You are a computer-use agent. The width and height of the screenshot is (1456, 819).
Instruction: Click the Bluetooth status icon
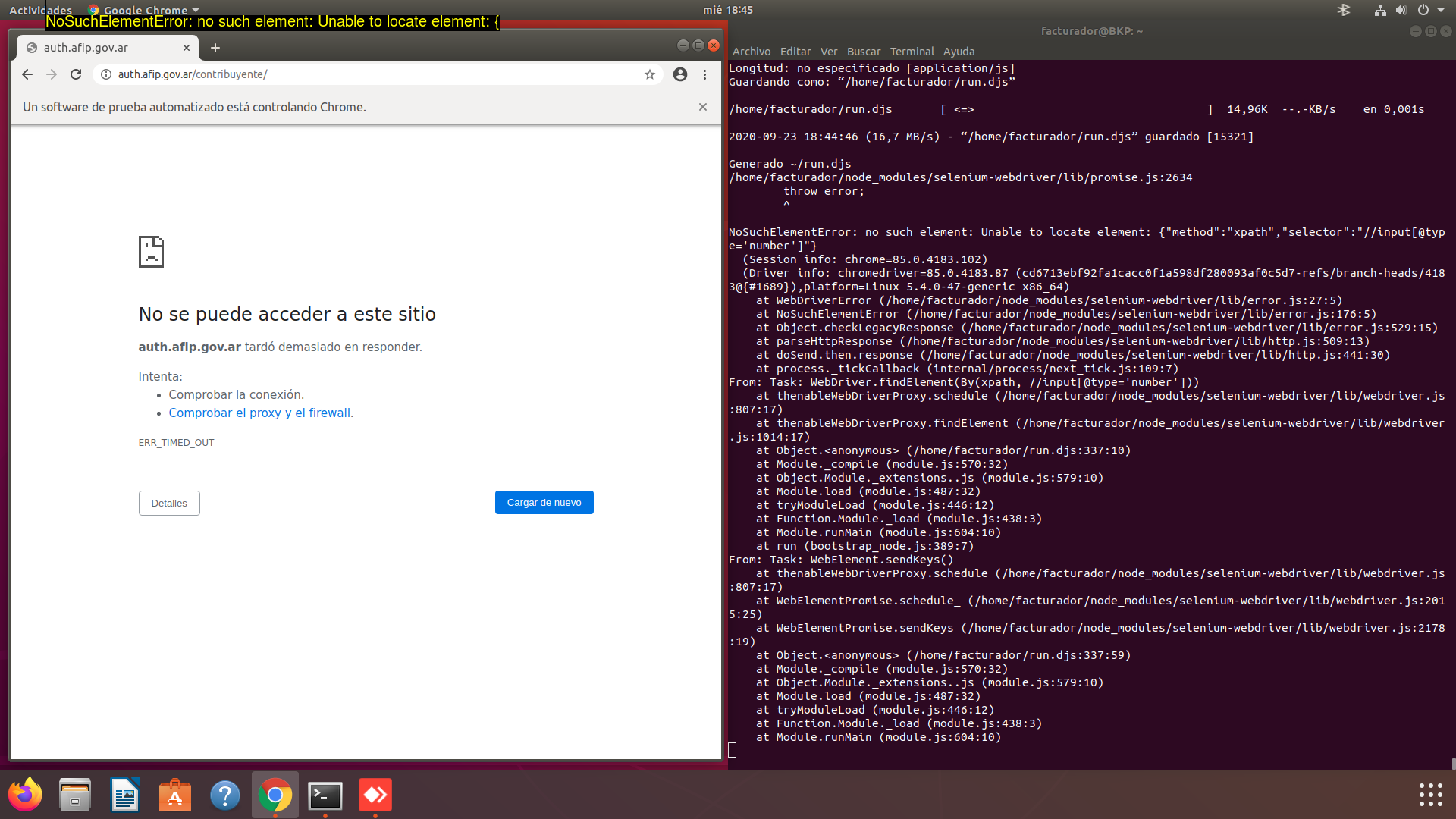coord(1344,10)
